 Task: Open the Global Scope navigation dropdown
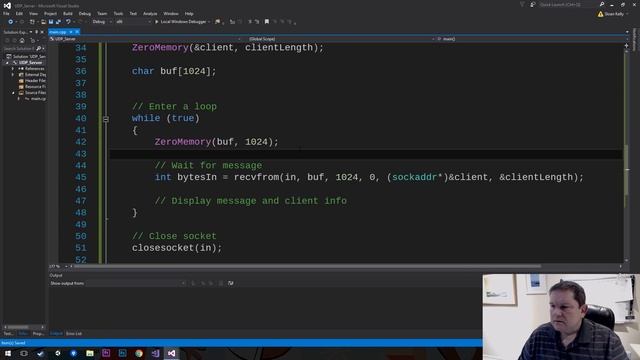(x=340, y=39)
